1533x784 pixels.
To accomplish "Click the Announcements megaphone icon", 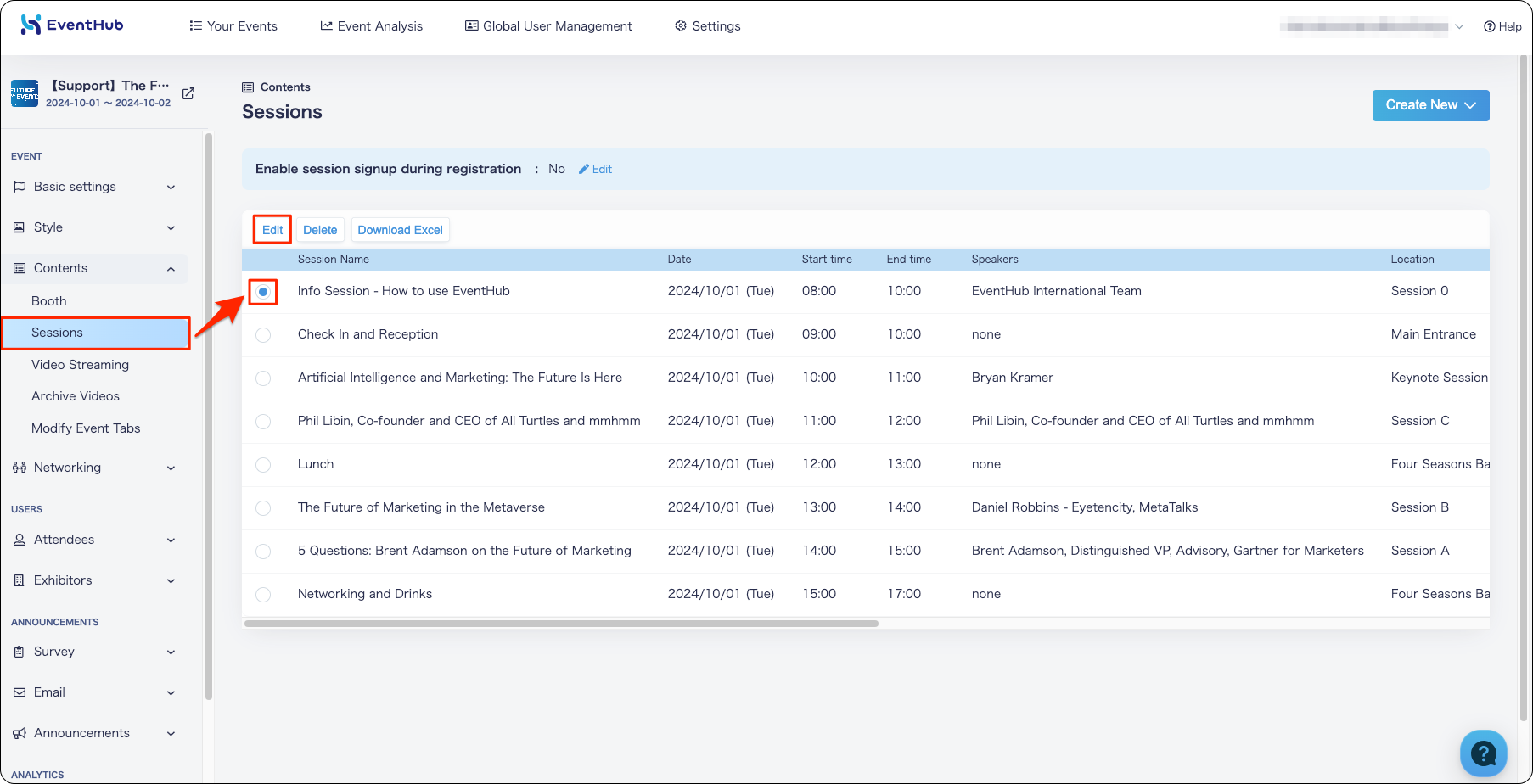I will click(20, 733).
